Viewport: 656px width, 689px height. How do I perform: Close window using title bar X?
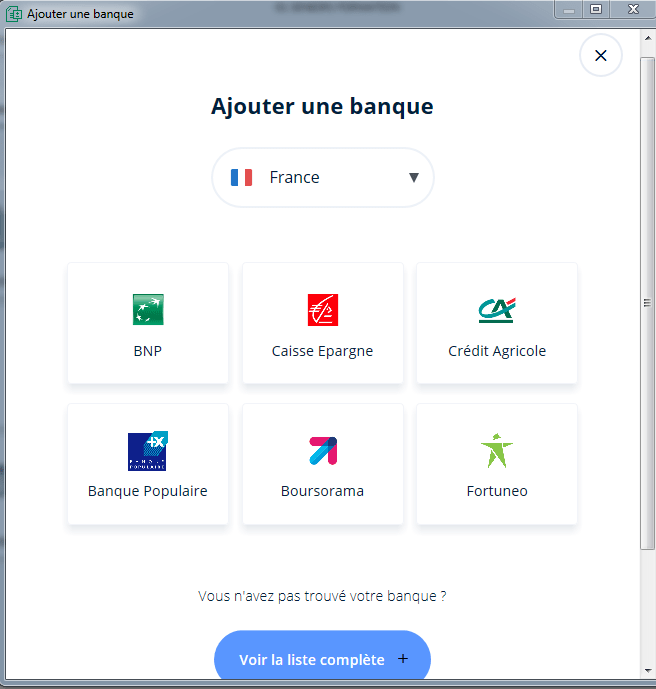633,9
